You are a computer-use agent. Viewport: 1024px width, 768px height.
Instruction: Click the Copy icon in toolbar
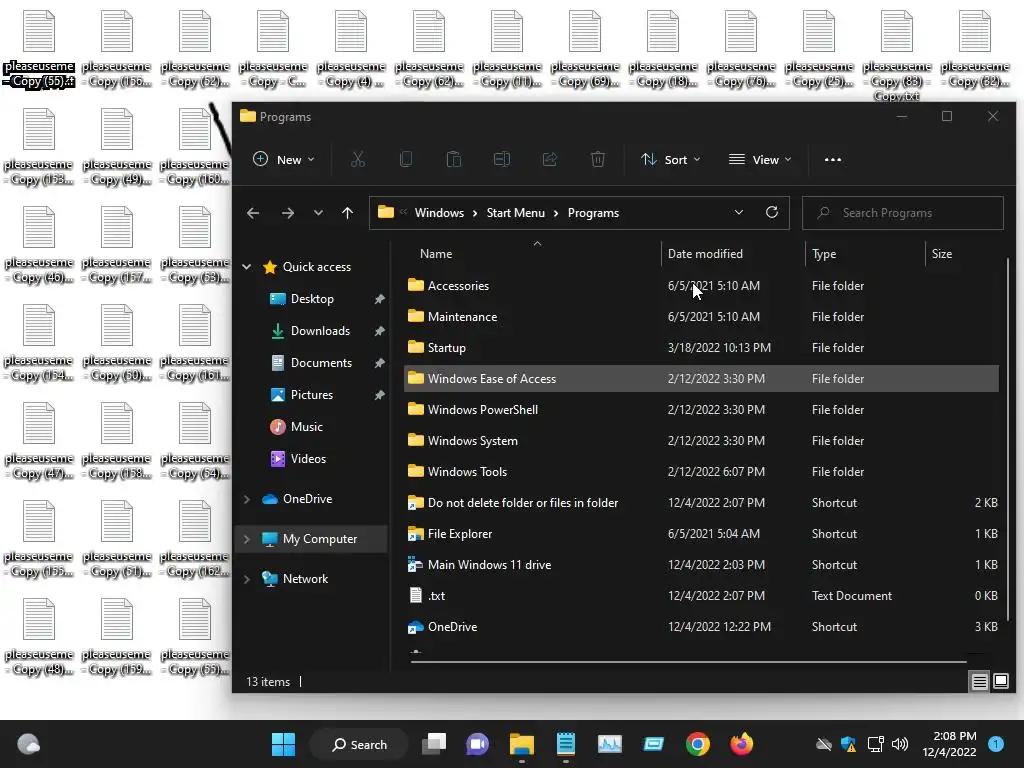(x=406, y=159)
